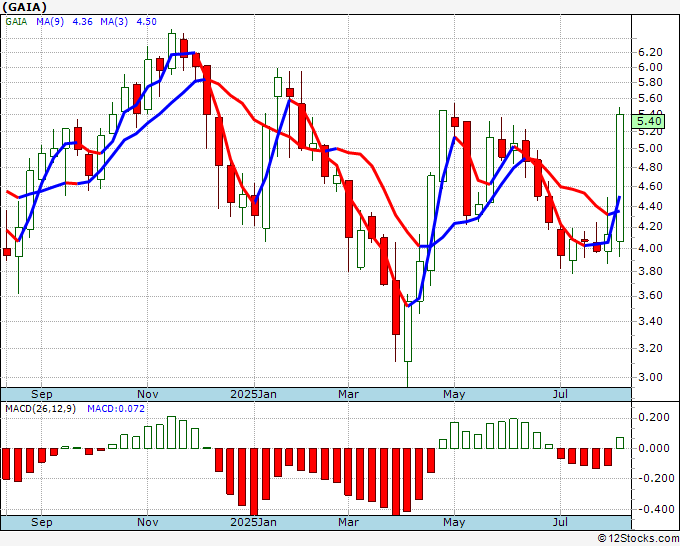Click the (GAIA) chart title

[24, 7]
